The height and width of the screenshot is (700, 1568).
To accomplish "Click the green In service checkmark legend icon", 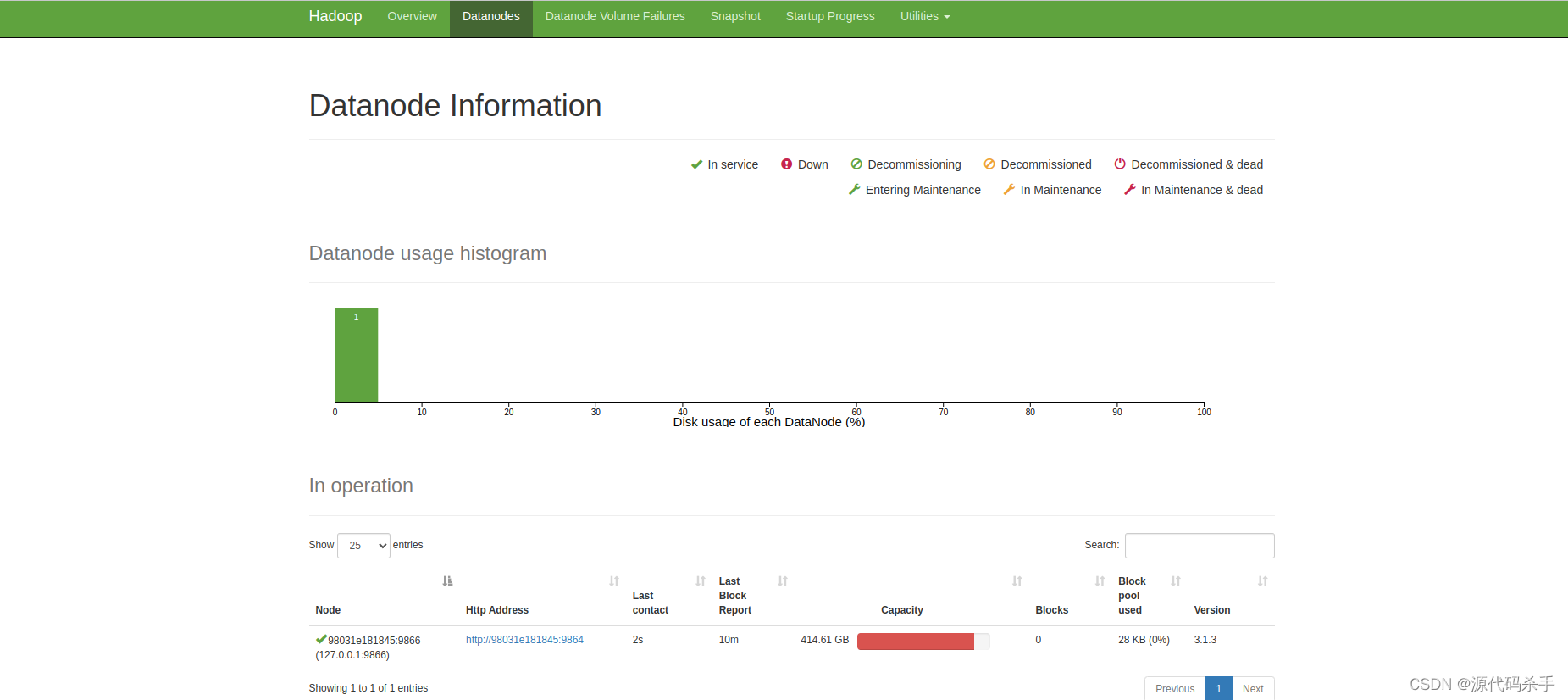I will pos(696,164).
